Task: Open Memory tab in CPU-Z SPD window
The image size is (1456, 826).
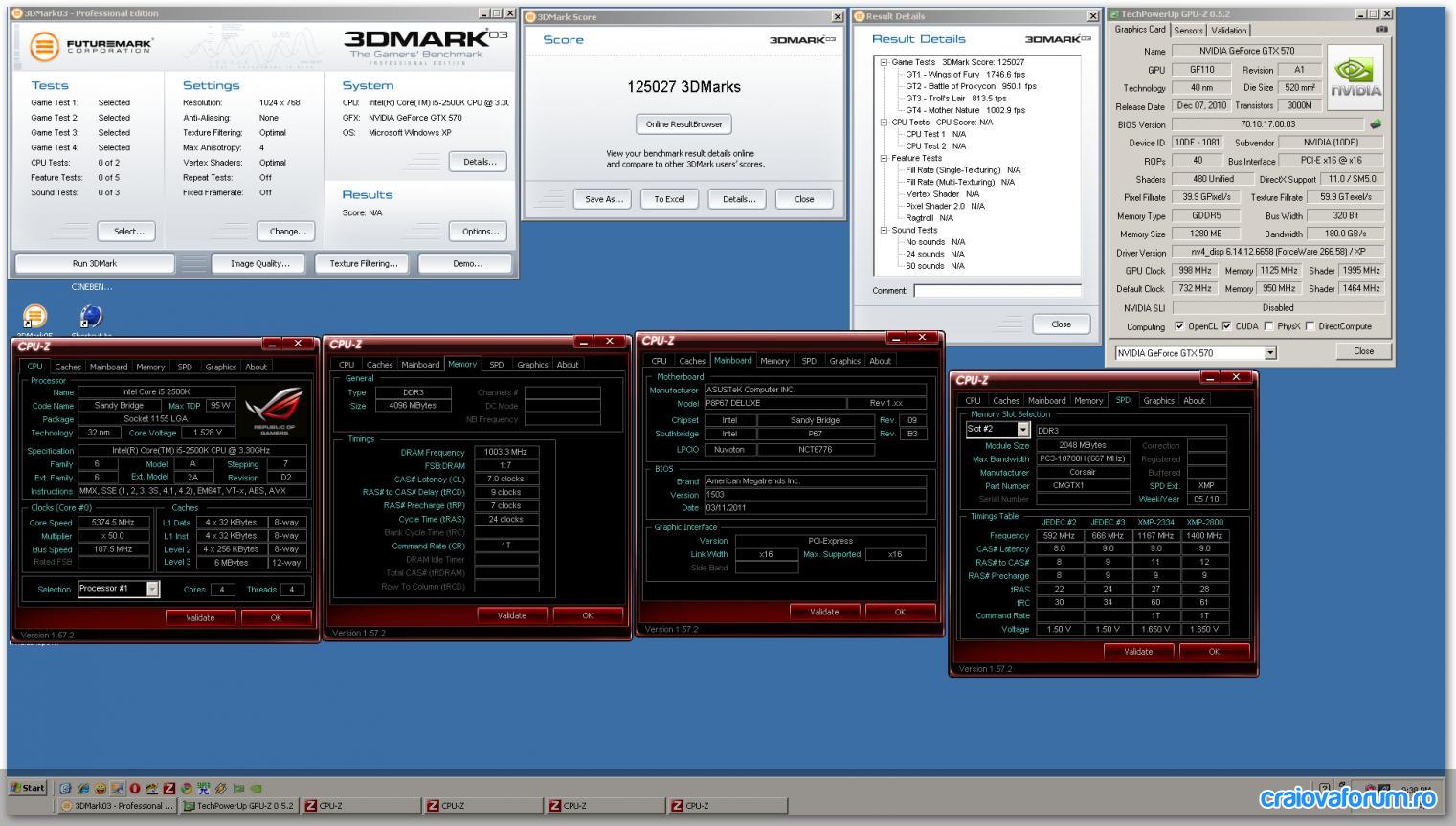Action: pyautogui.click(x=1088, y=401)
